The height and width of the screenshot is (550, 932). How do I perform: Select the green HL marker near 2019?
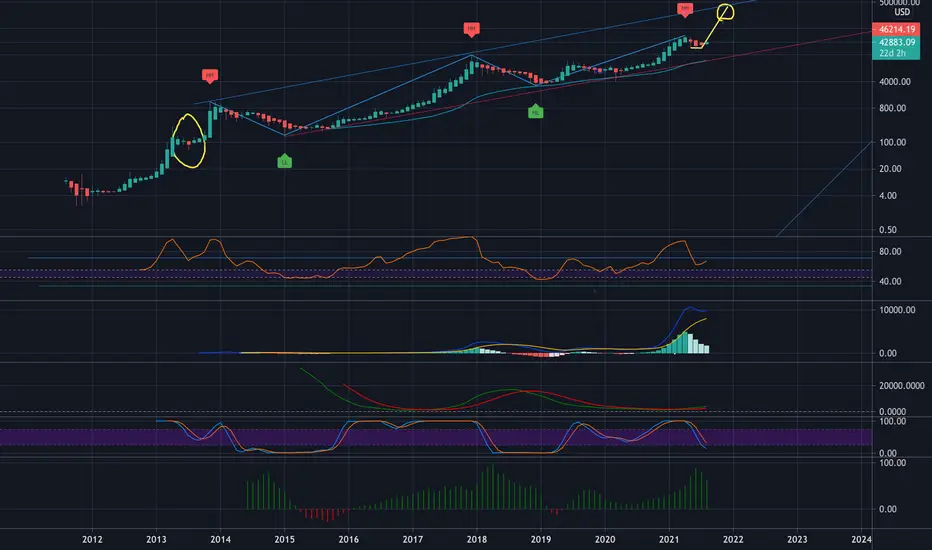pyautogui.click(x=536, y=111)
